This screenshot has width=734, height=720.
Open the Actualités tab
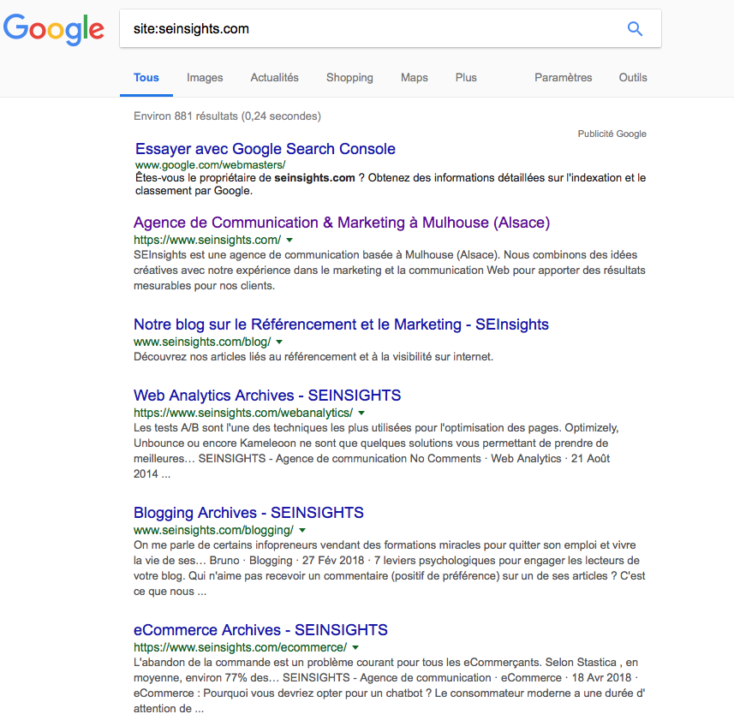[x=274, y=78]
